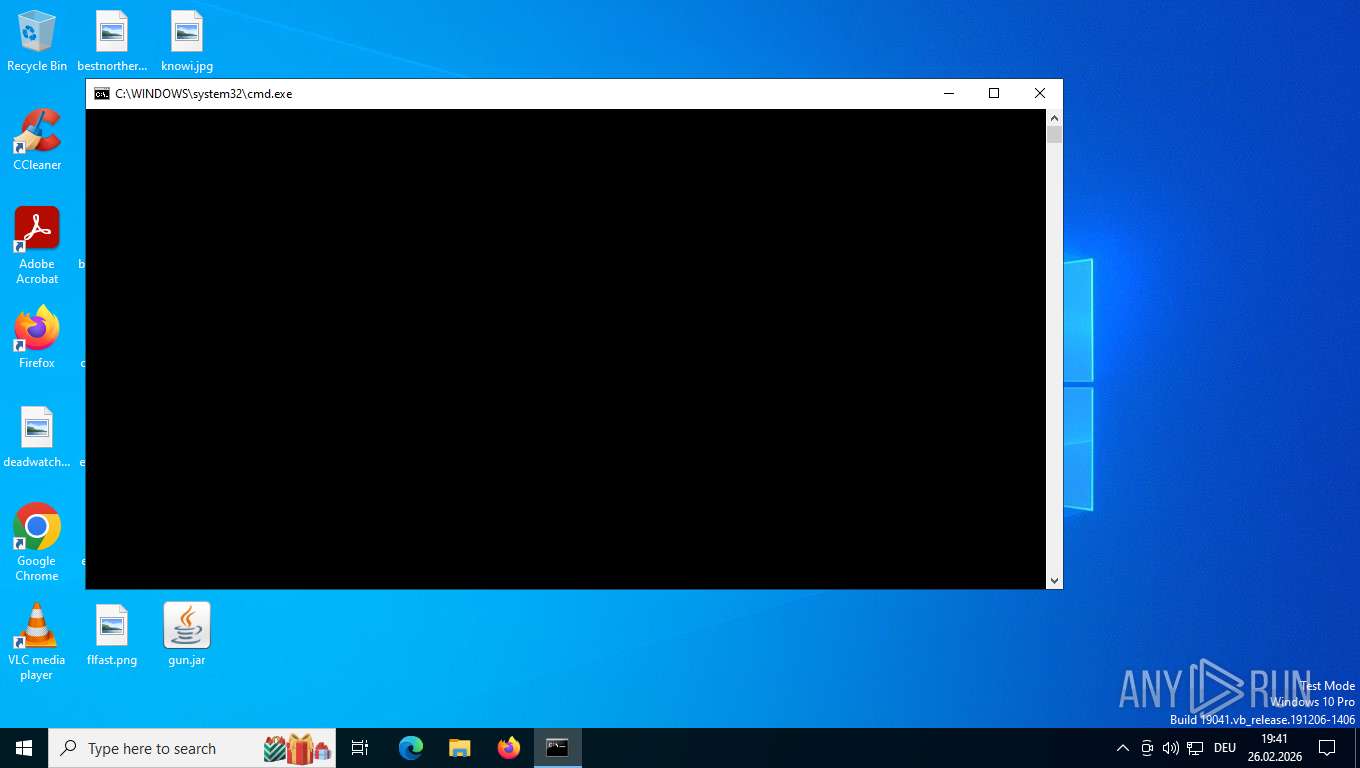Screen dimensions: 1360x768
Task: Focus the black cmd console area
Action: (566, 349)
